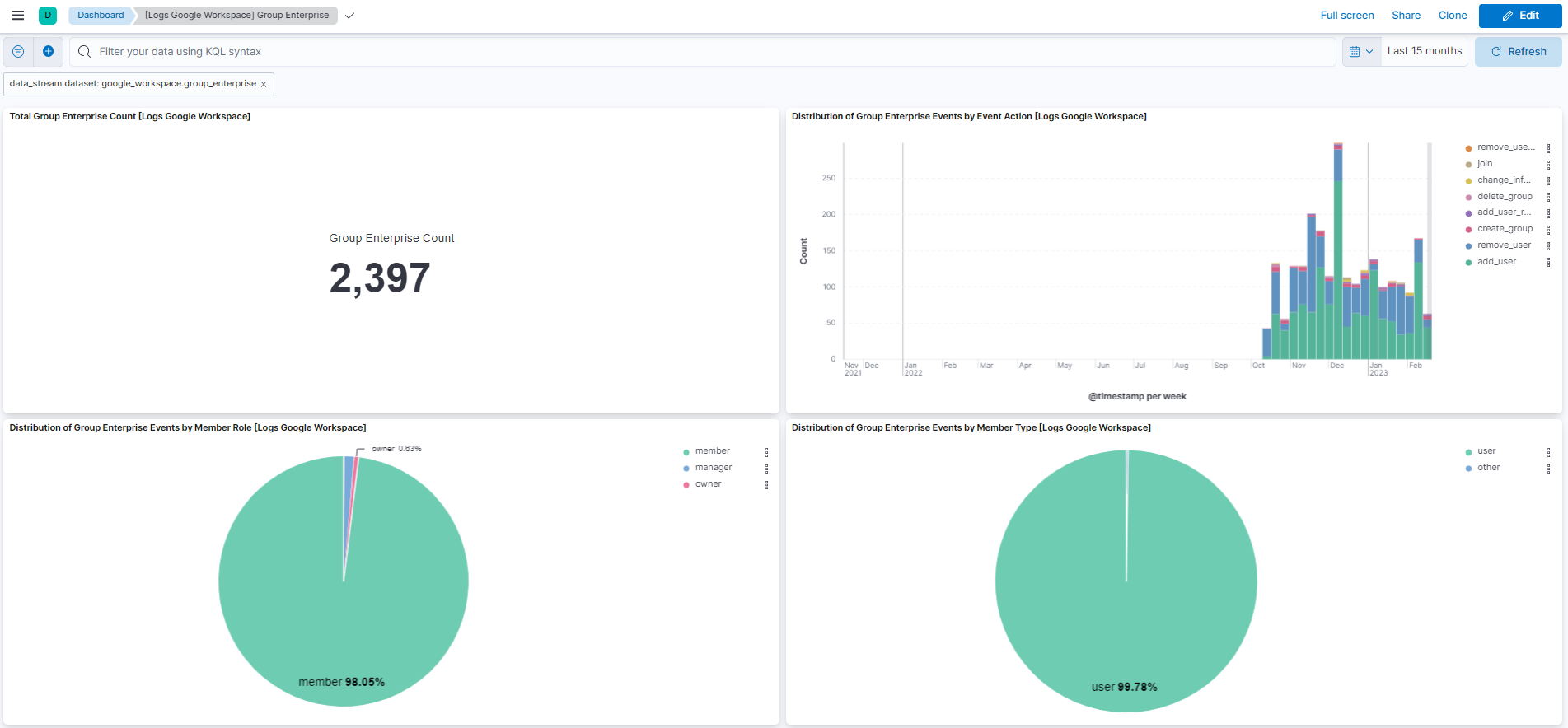The image size is (1568, 728).
Task: Expand the Last 15 months time picker
Action: (1424, 51)
